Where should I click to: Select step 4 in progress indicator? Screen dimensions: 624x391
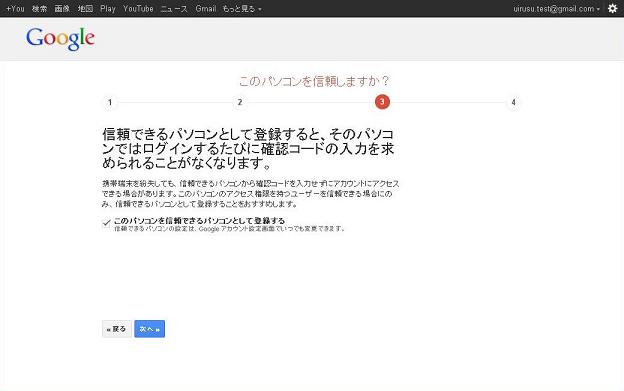(513, 102)
